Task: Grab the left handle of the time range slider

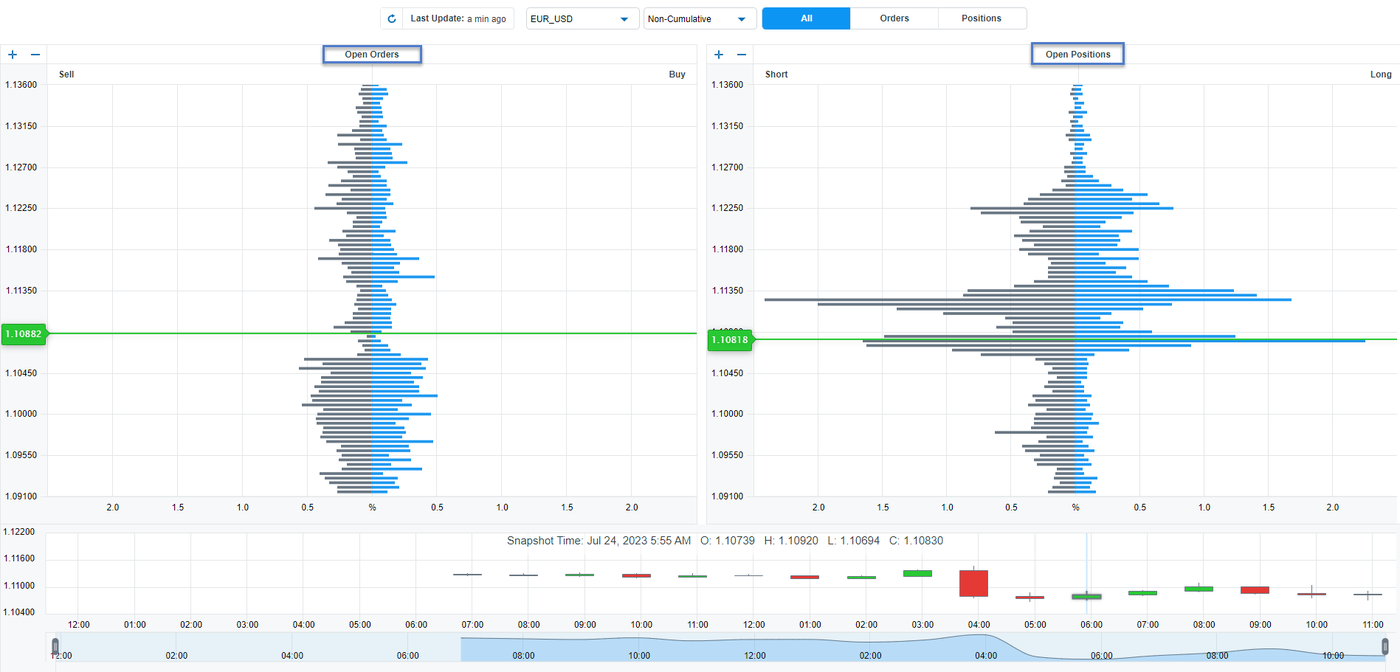Action: pyautogui.click(x=55, y=646)
